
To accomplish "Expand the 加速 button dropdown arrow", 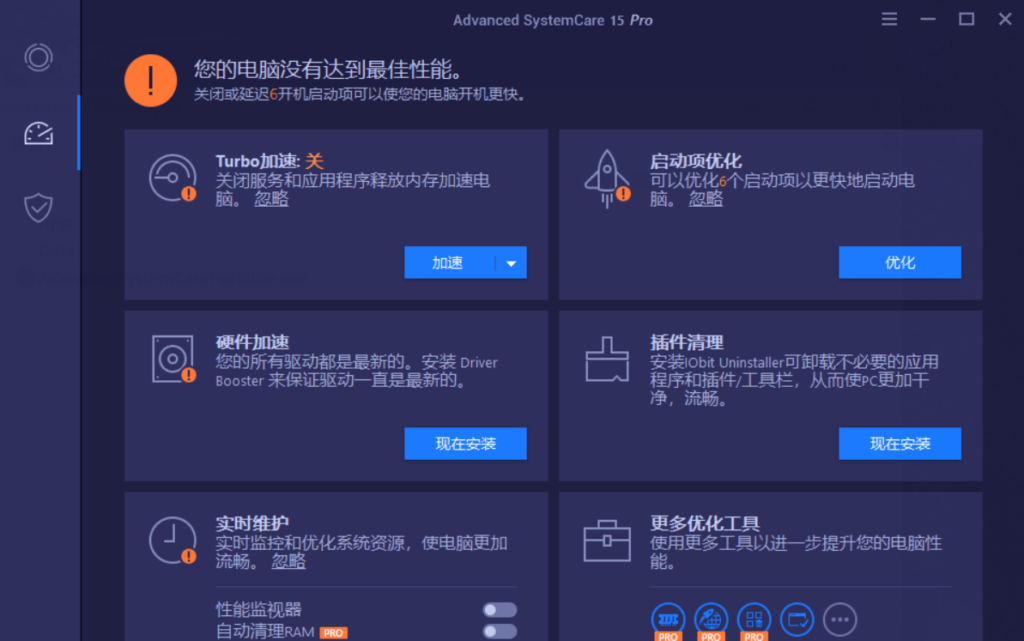I will 511,263.
